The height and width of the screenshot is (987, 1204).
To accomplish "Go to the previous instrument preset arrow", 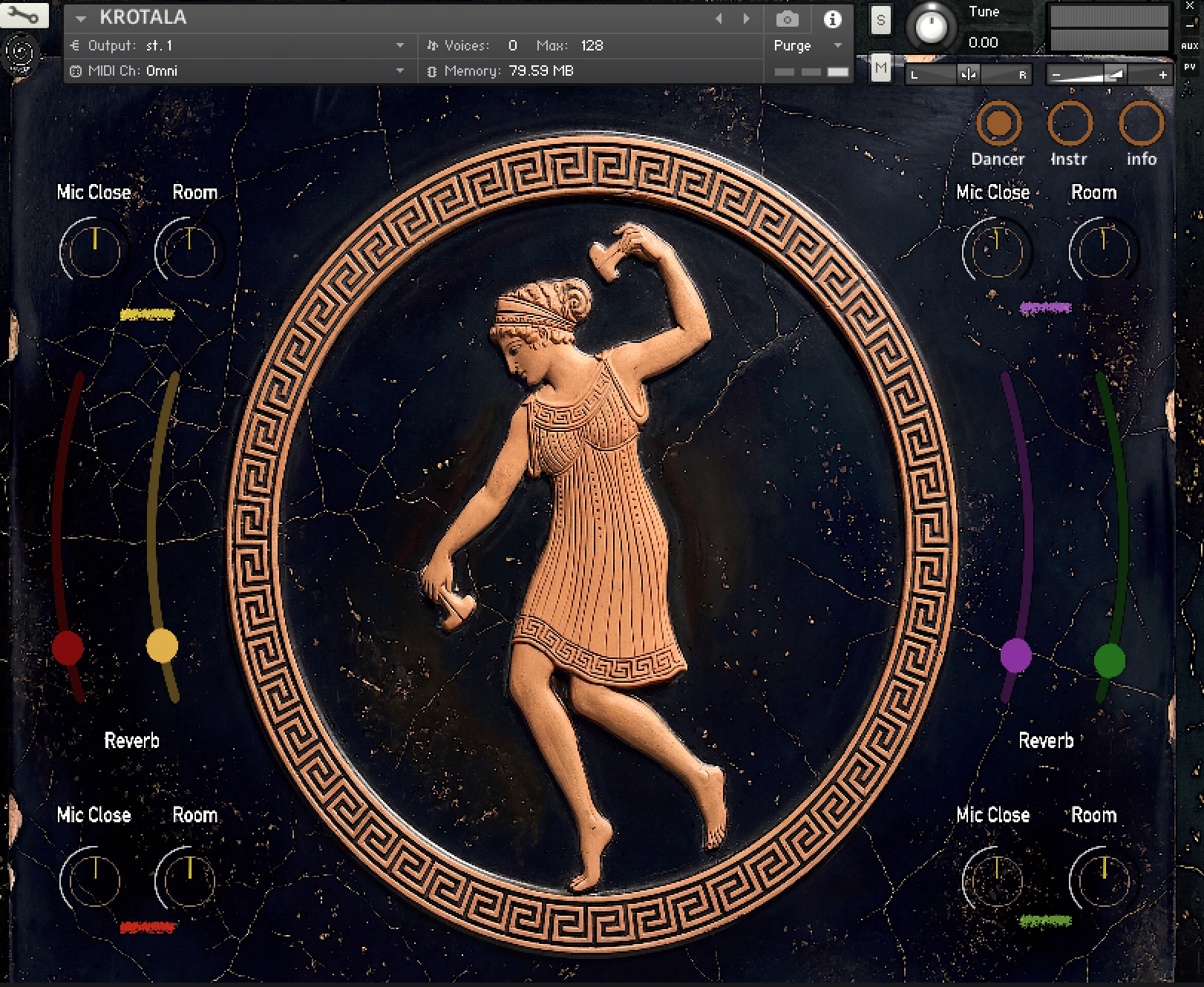I will click(718, 19).
